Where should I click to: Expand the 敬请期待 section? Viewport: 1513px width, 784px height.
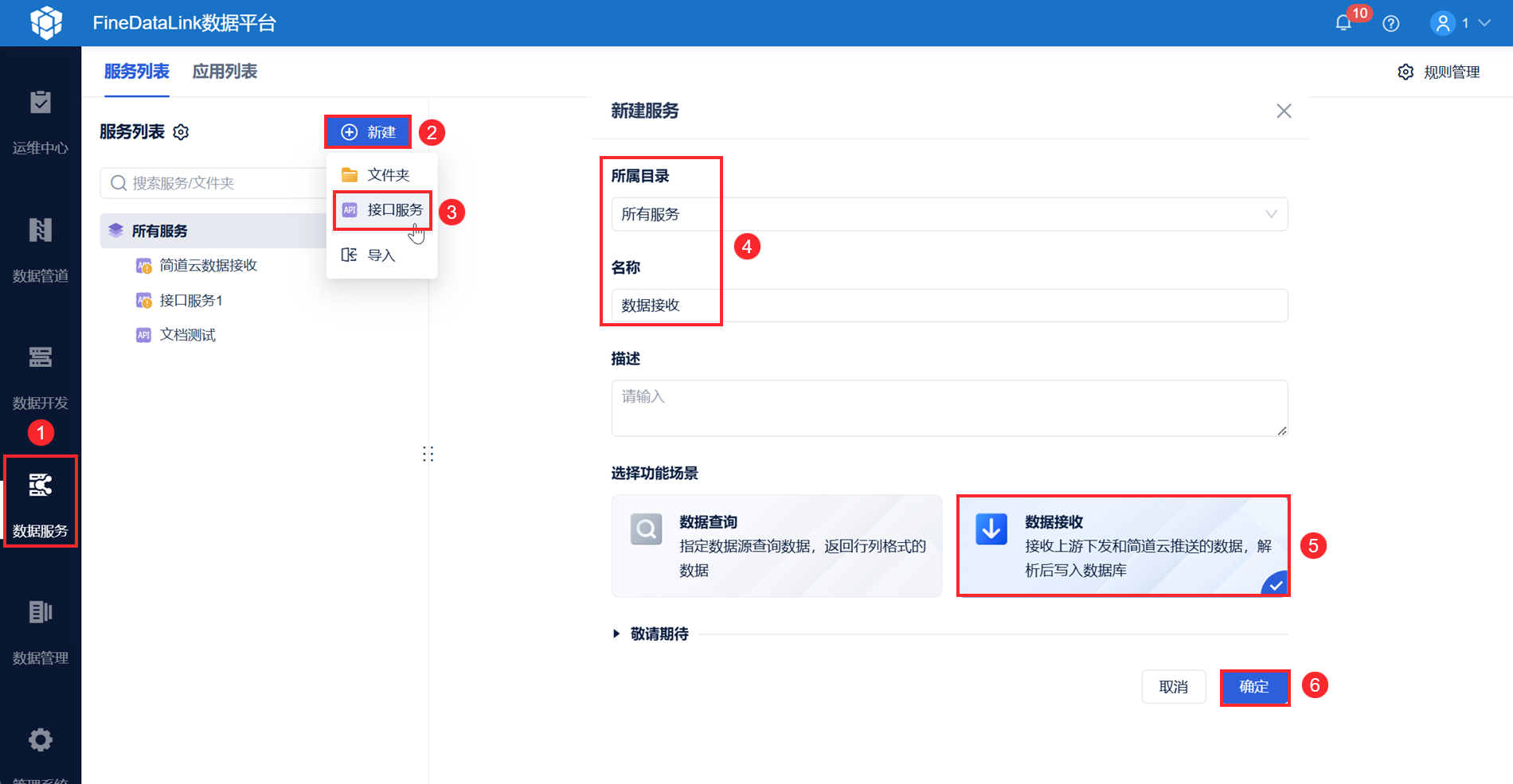point(651,634)
